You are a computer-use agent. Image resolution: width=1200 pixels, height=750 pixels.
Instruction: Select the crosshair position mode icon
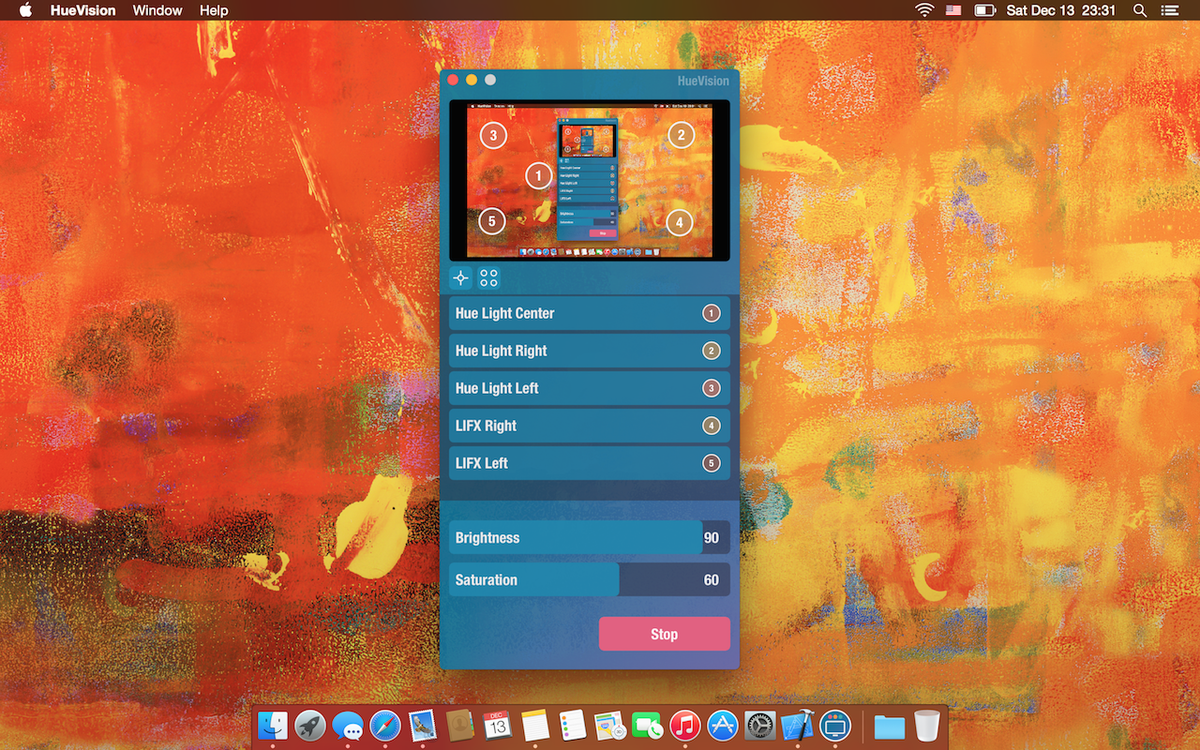pos(460,279)
